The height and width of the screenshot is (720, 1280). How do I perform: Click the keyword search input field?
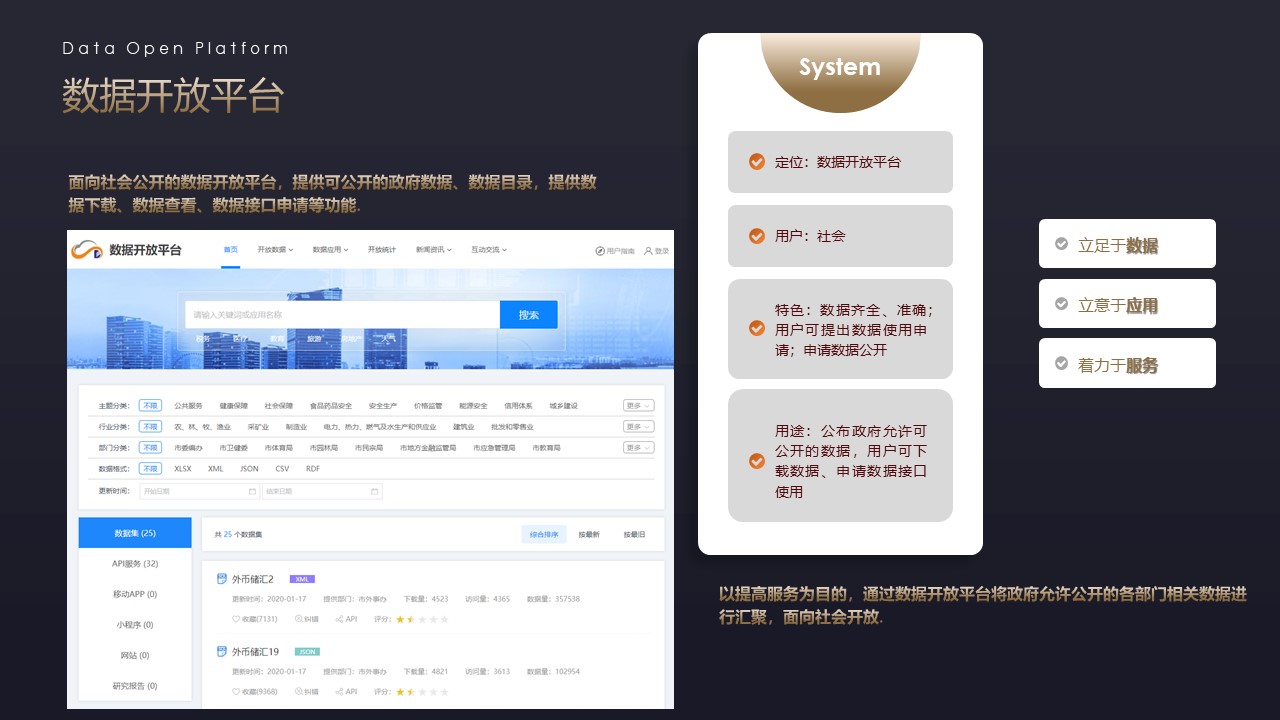(x=342, y=315)
